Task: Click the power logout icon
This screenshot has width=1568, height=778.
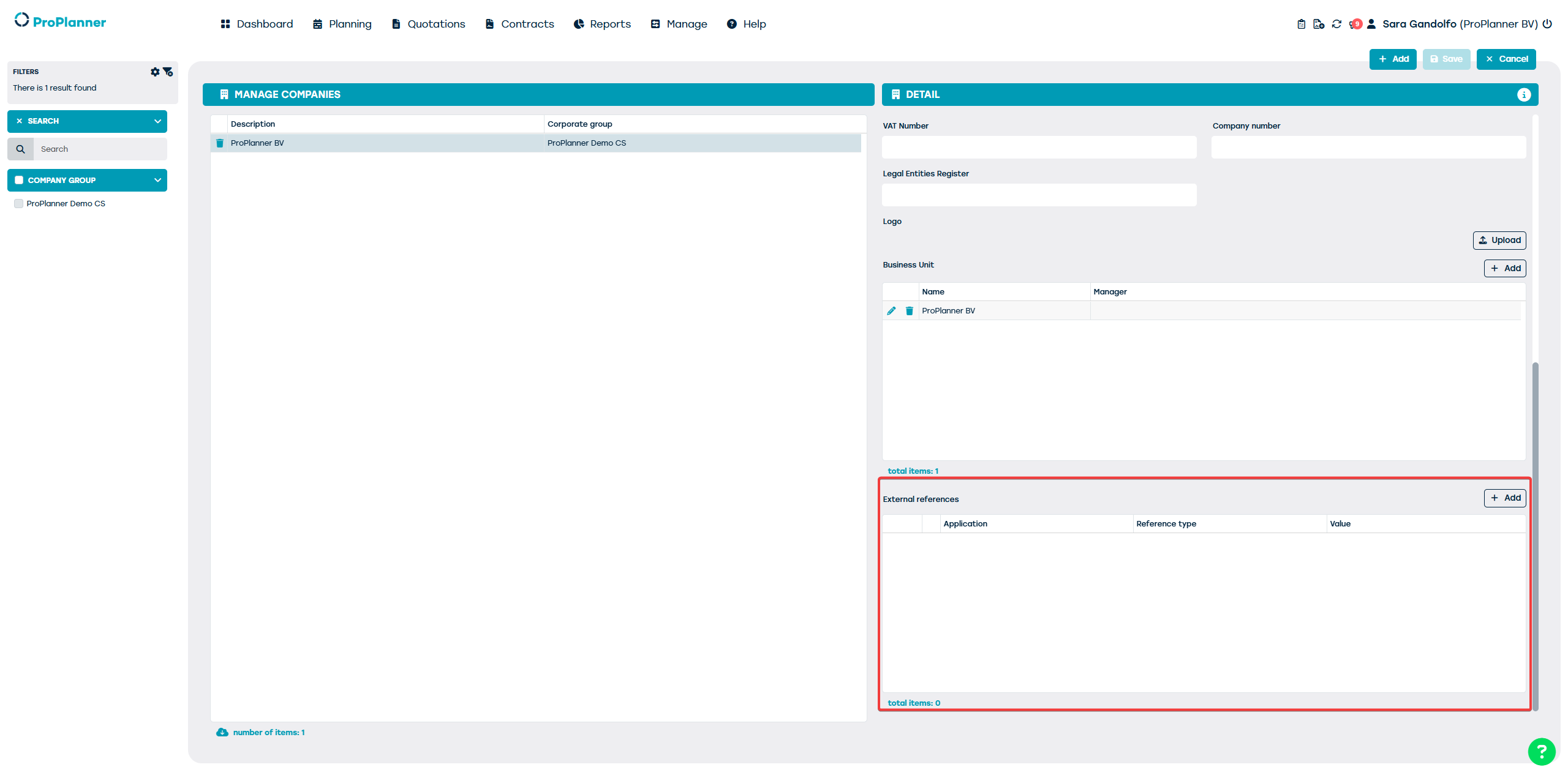Action: tap(1547, 24)
